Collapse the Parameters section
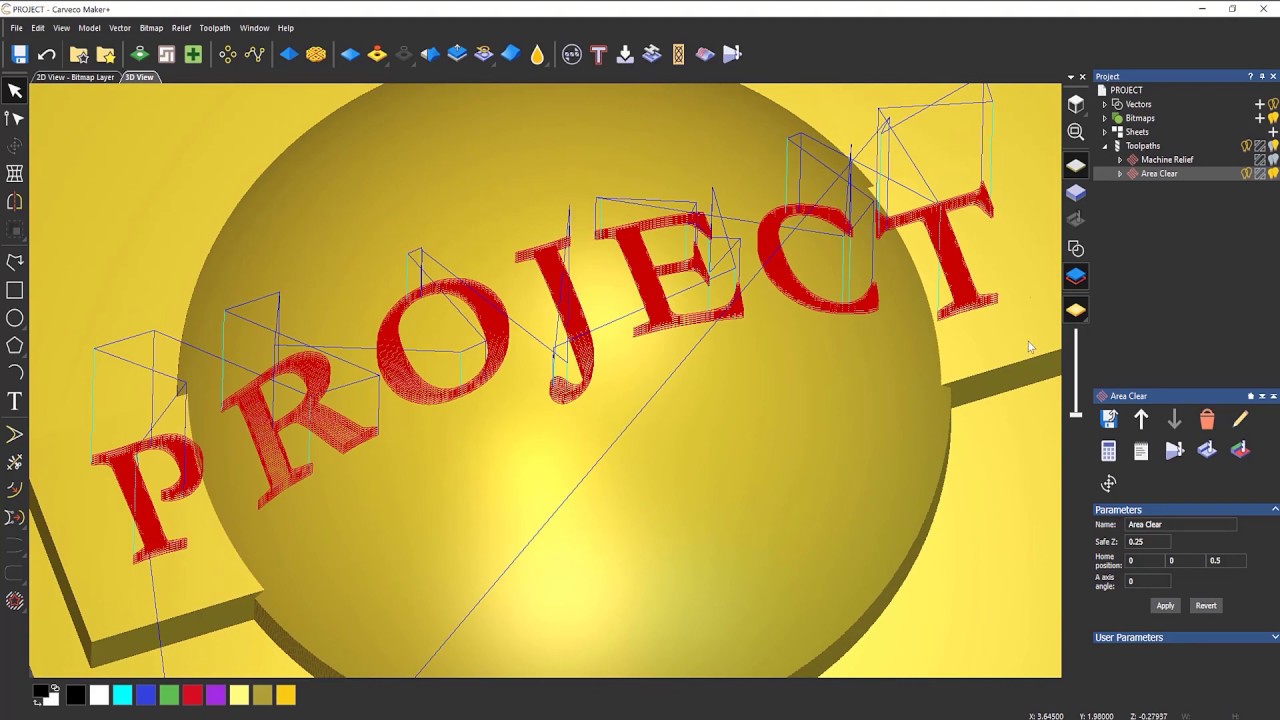 (1275, 510)
